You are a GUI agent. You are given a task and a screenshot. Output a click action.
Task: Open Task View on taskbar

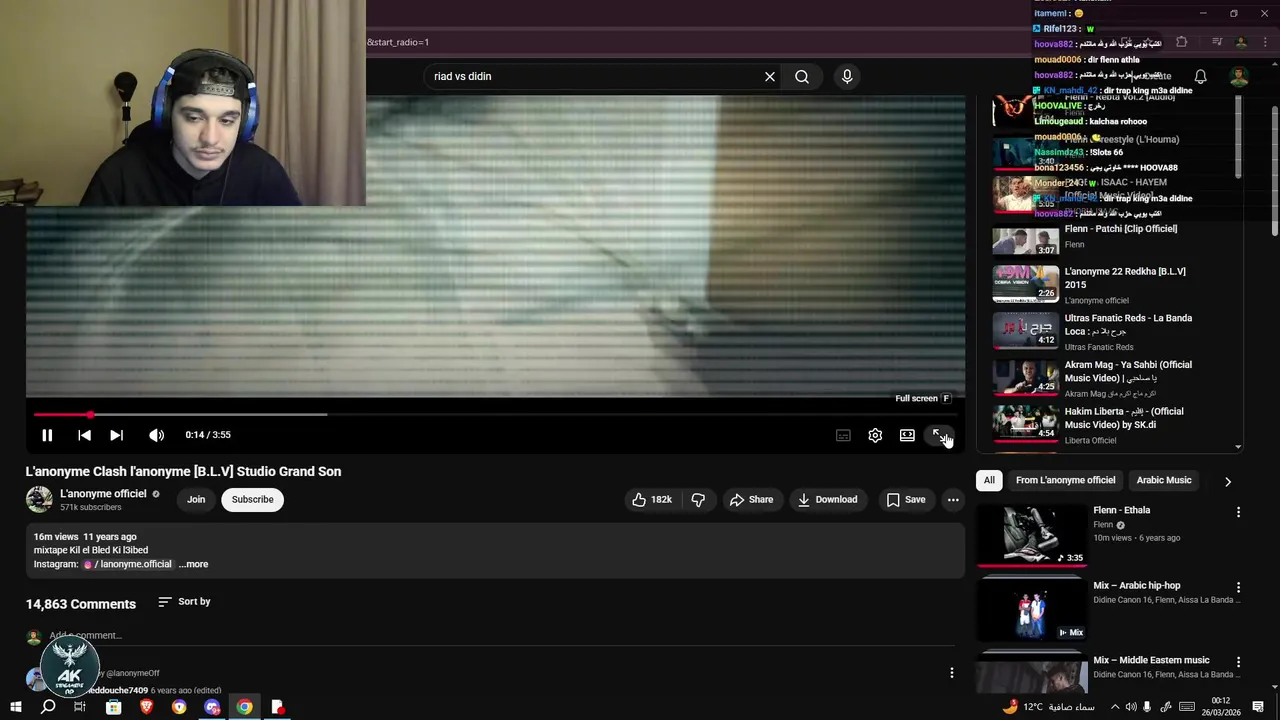[x=80, y=707]
